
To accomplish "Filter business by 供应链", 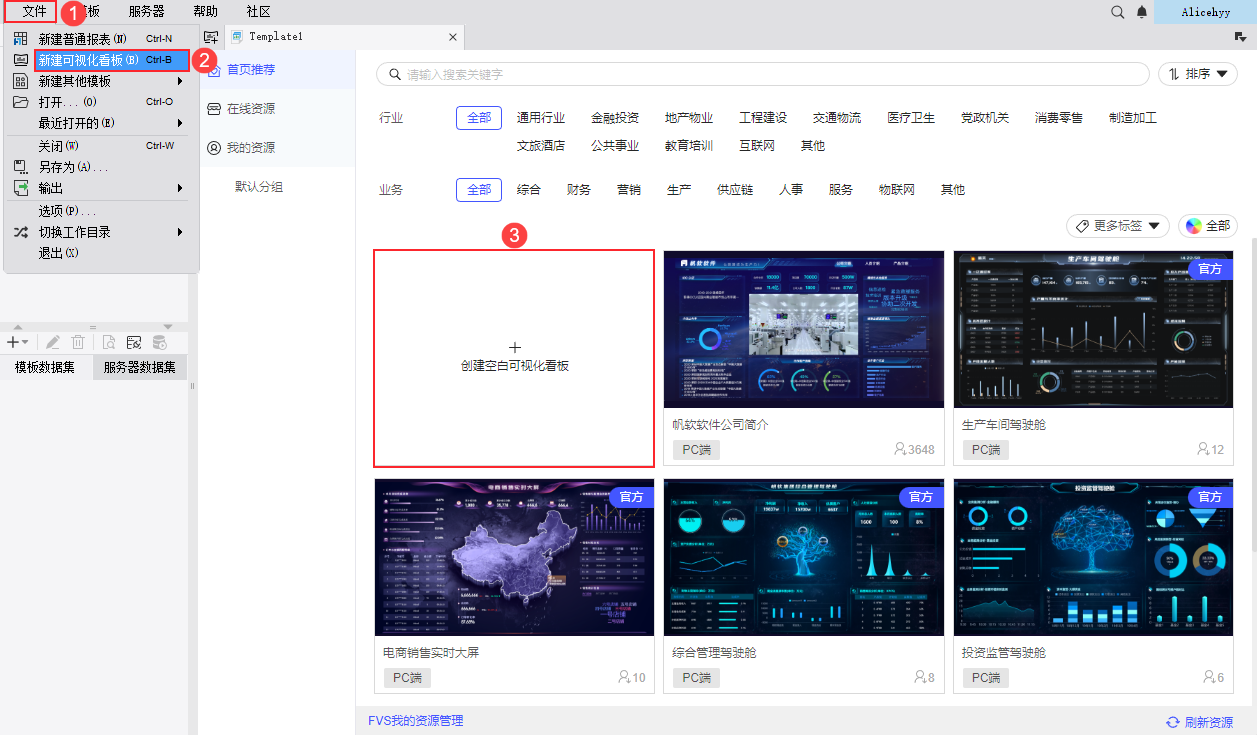I will (735, 189).
